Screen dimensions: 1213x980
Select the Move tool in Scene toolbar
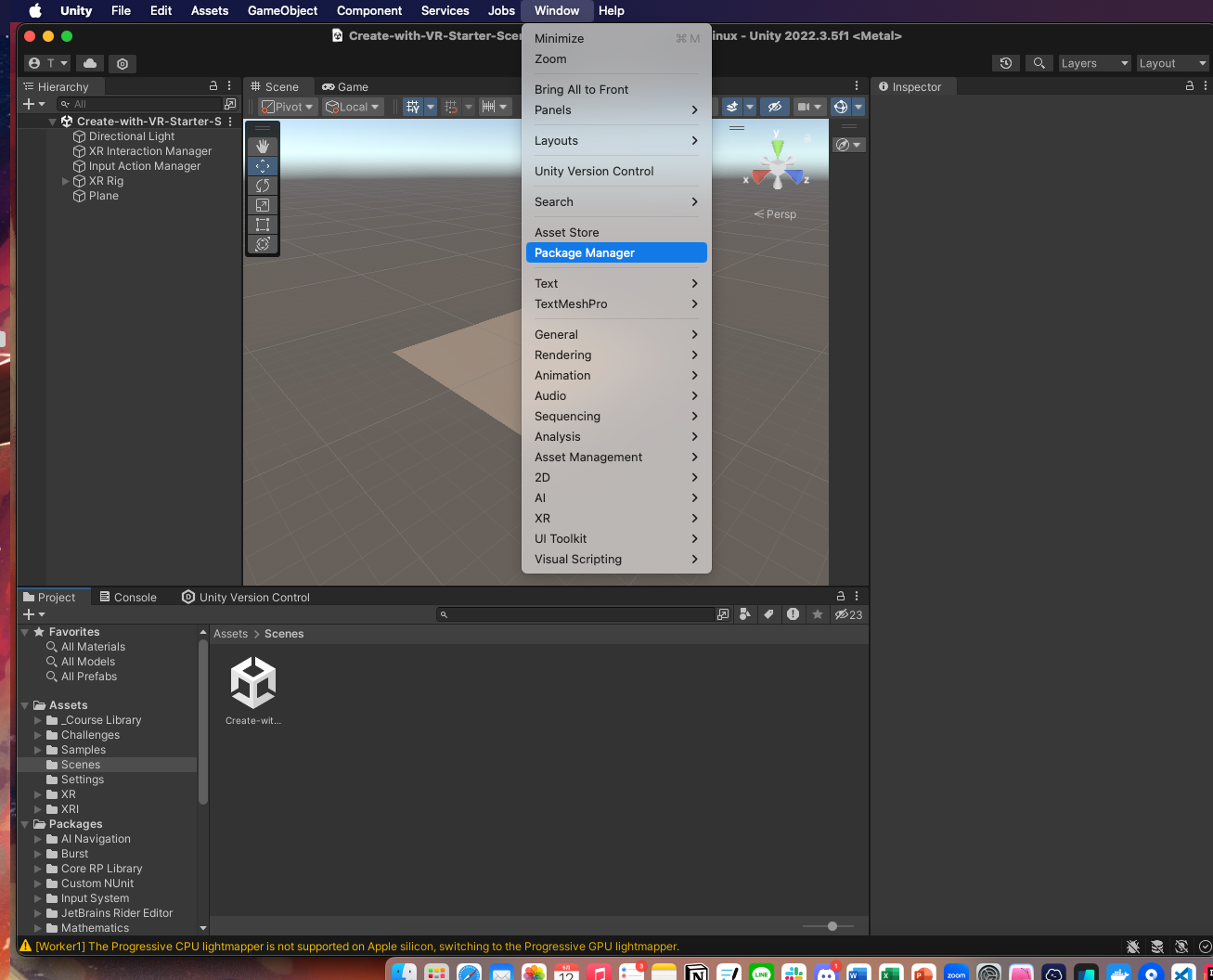click(263, 166)
